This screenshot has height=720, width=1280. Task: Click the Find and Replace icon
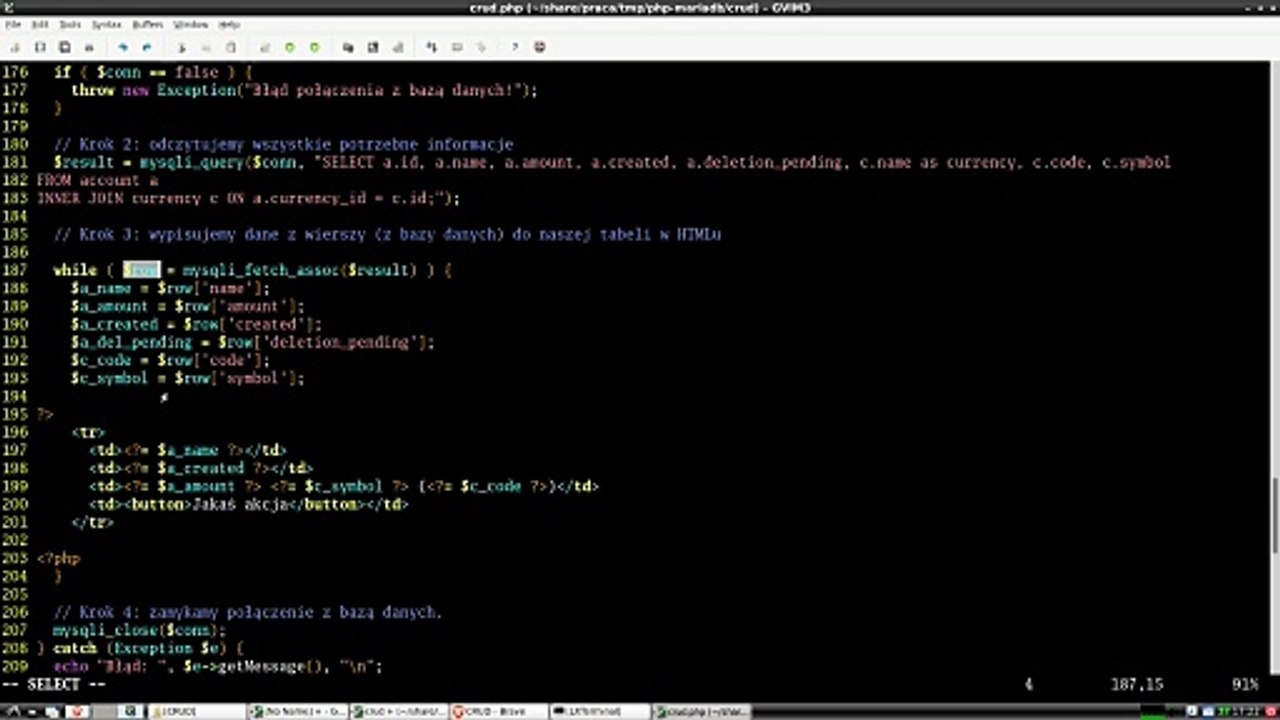265,47
